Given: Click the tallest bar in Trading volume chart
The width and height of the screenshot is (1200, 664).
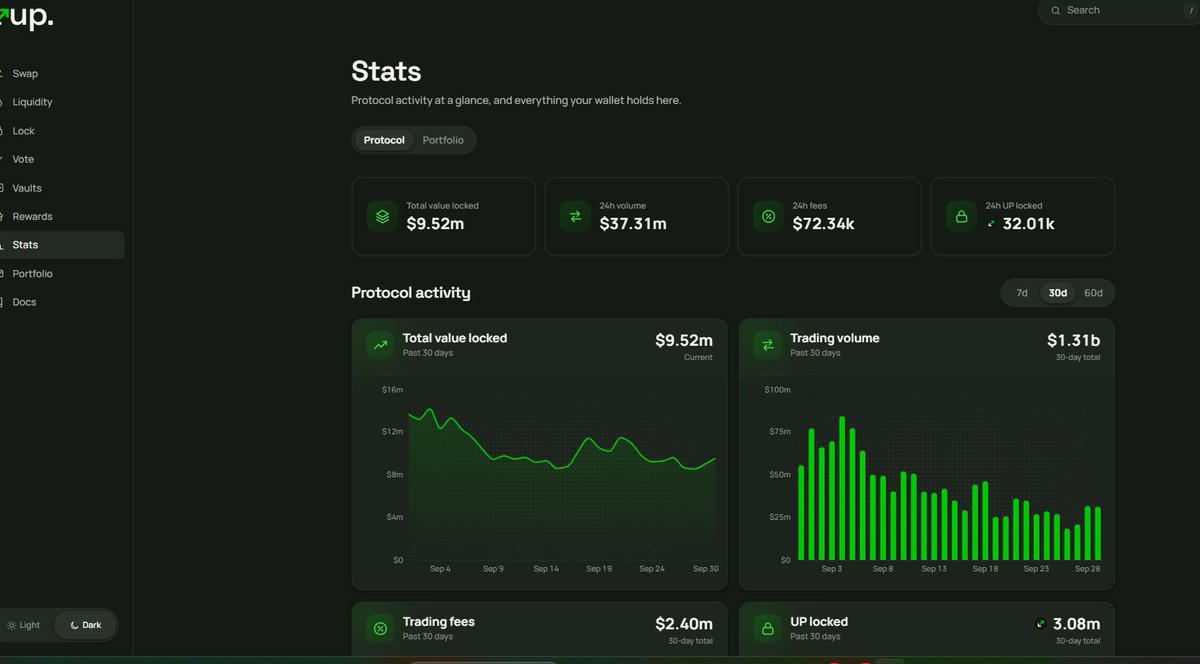Looking at the screenshot, I should tap(842, 488).
